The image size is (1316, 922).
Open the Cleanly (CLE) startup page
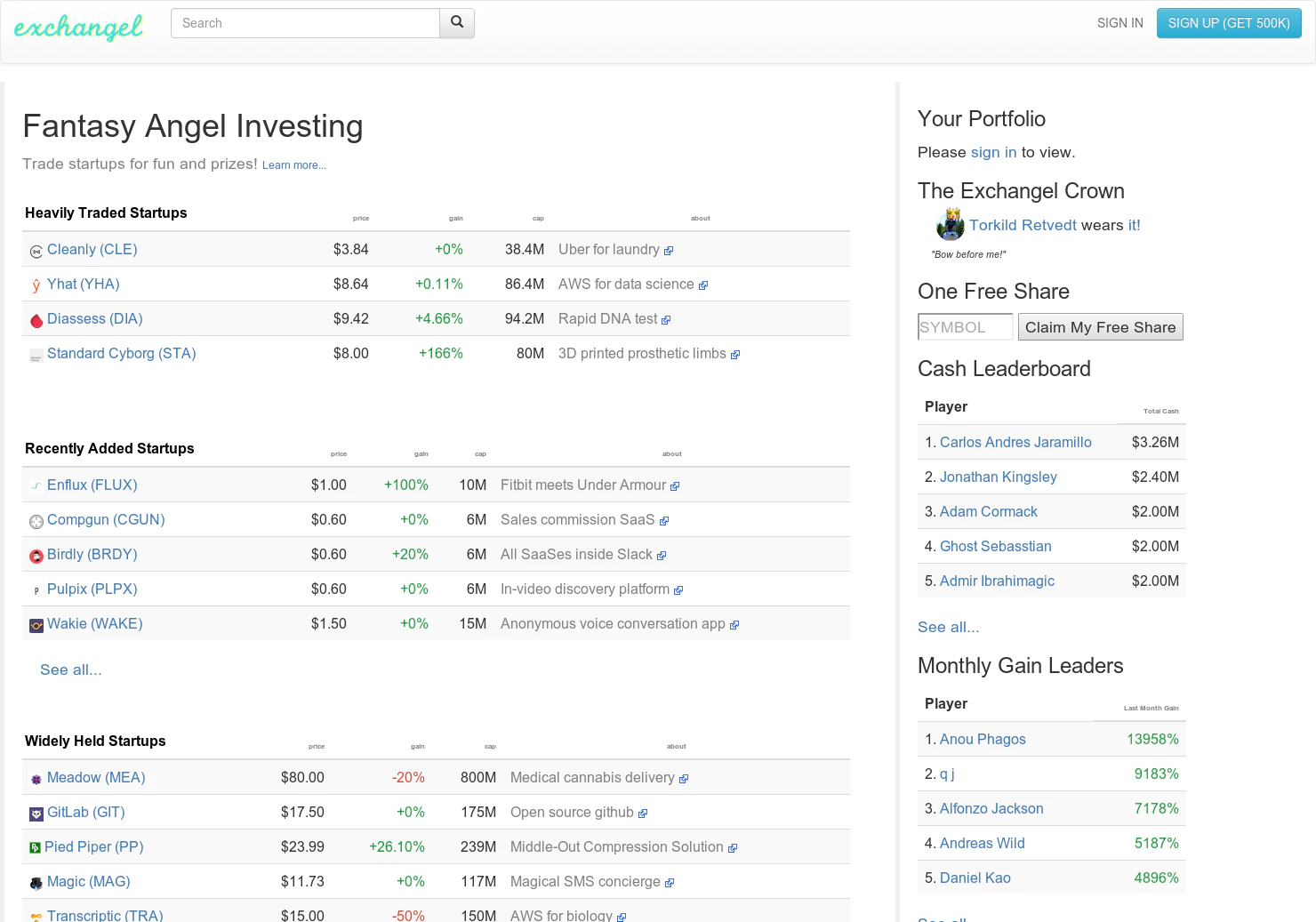pyautogui.click(x=92, y=250)
